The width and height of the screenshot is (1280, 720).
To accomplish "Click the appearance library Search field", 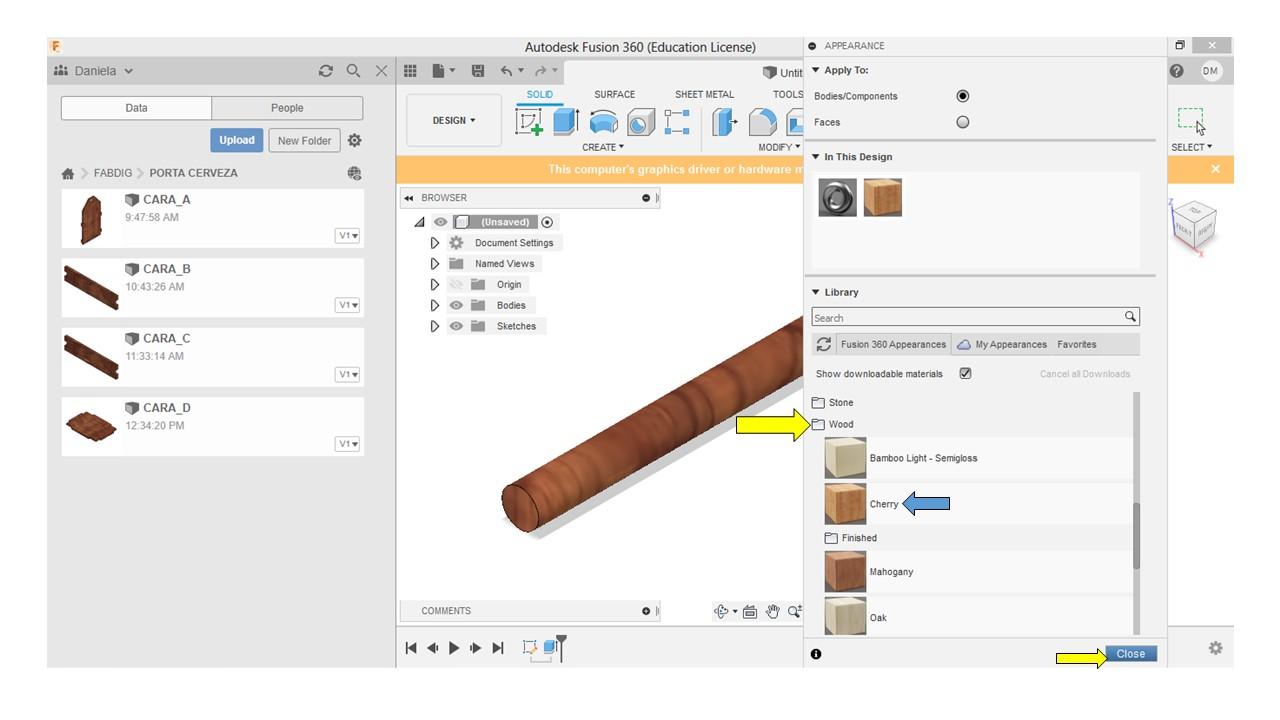I will (975, 317).
